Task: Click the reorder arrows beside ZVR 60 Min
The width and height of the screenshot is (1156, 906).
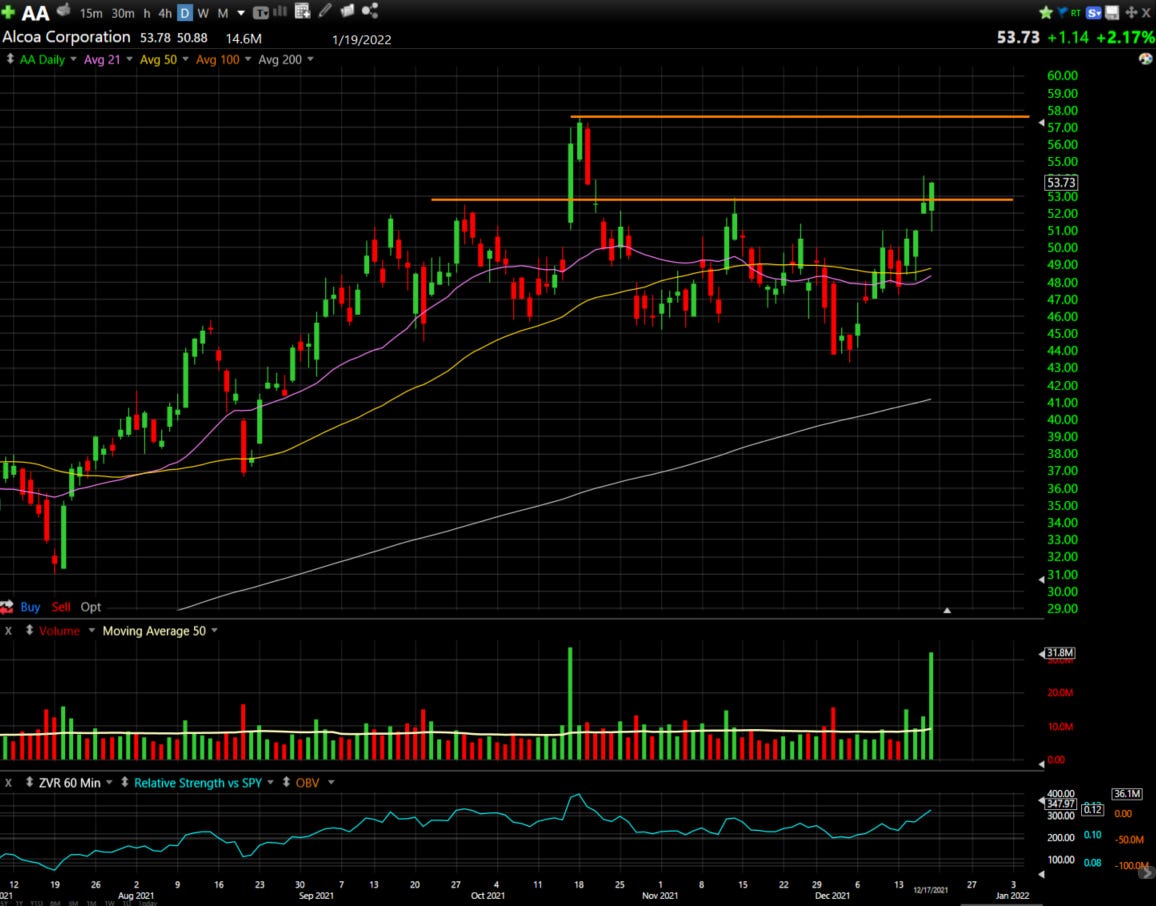Action: 29,782
